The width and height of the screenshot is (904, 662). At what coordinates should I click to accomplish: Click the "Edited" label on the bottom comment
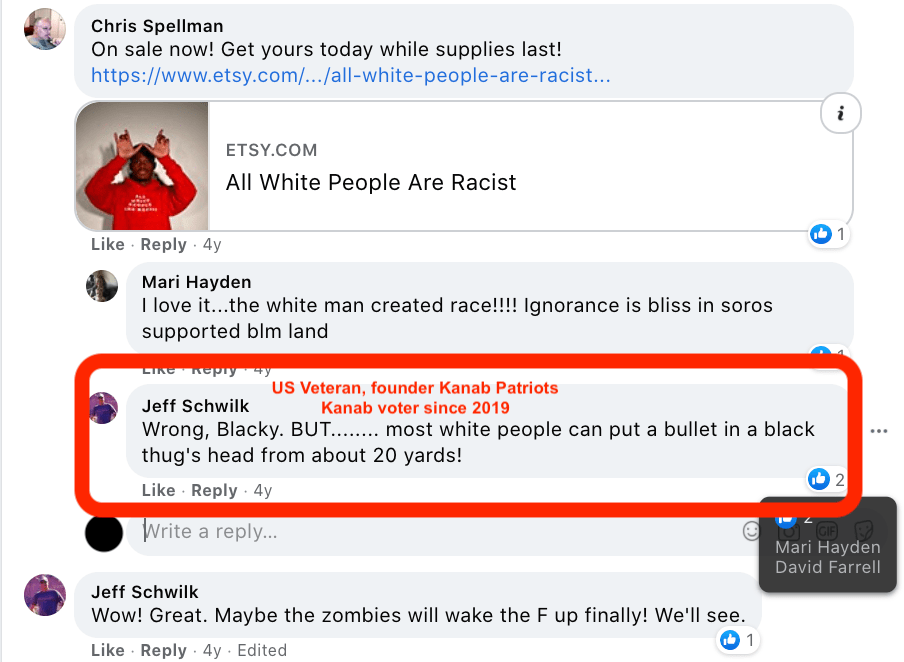point(262,650)
